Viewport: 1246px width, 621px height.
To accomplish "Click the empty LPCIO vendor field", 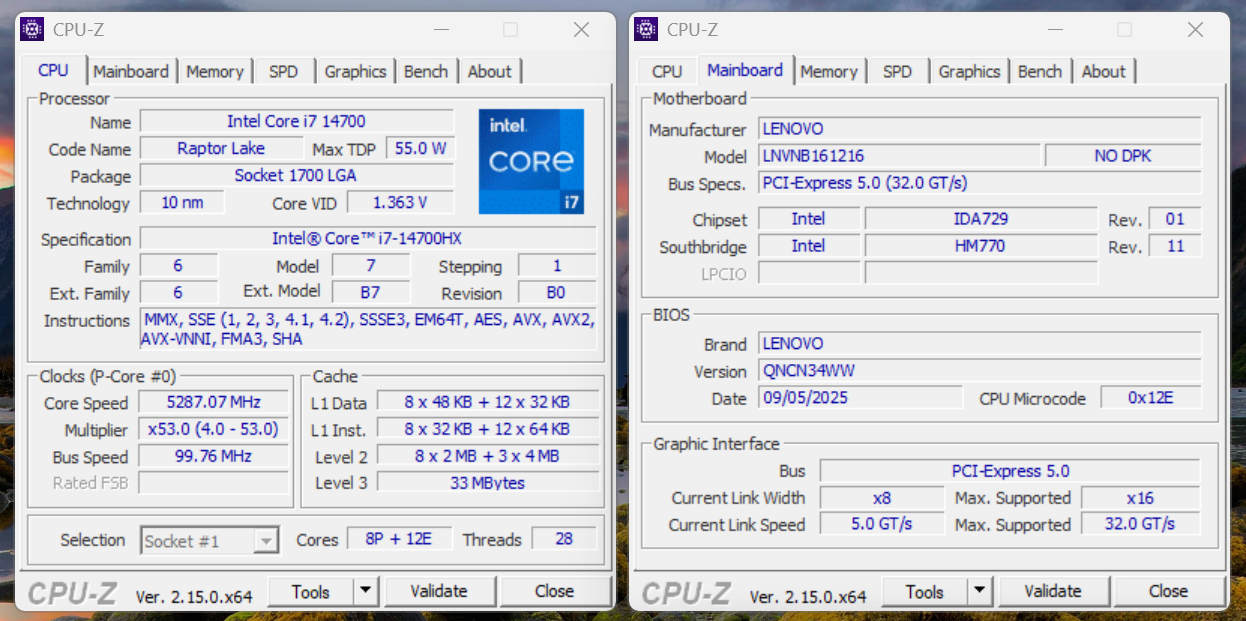I will point(809,272).
